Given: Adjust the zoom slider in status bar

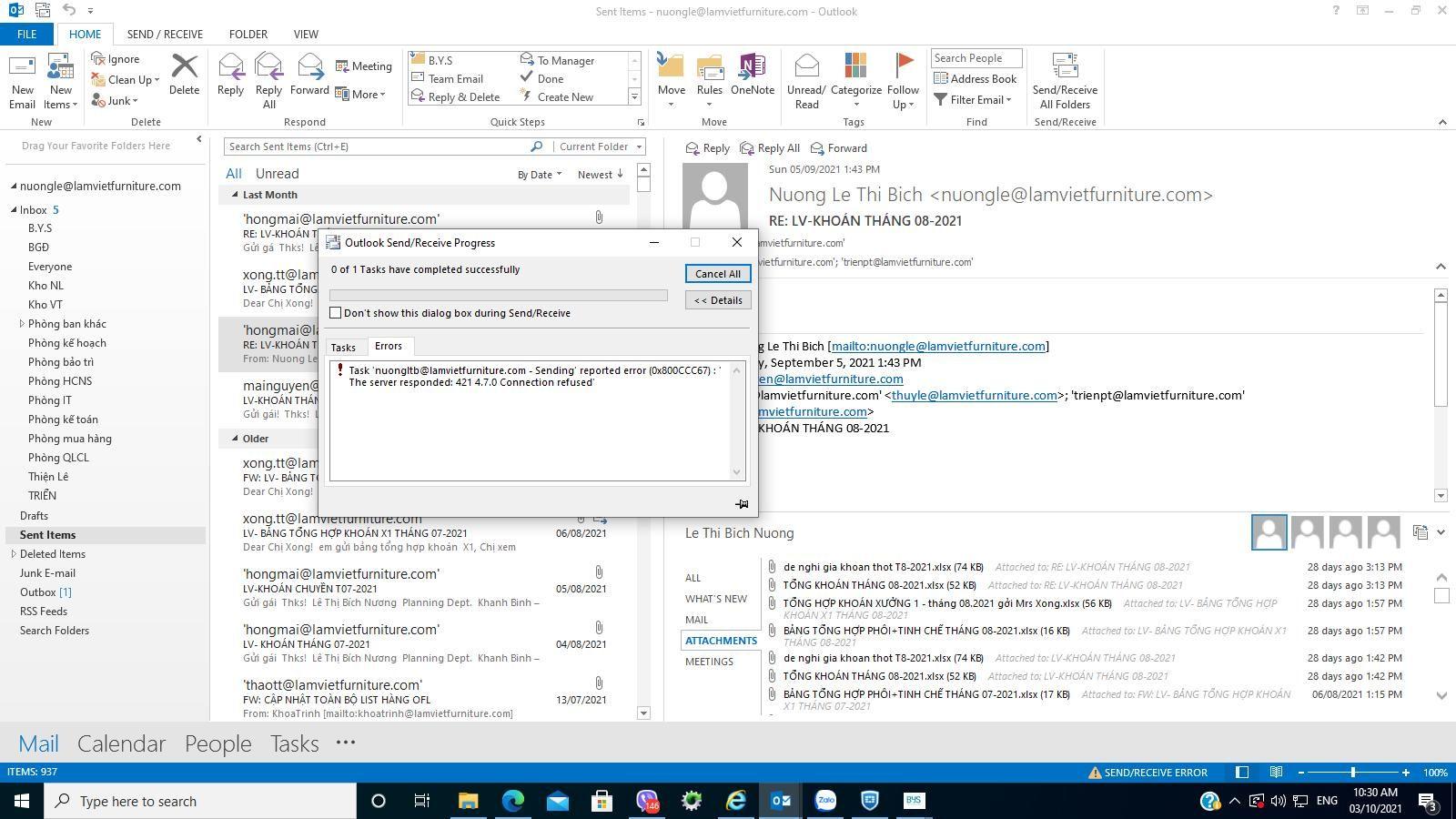Looking at the screenshot, I should (x=1352, y=773).
